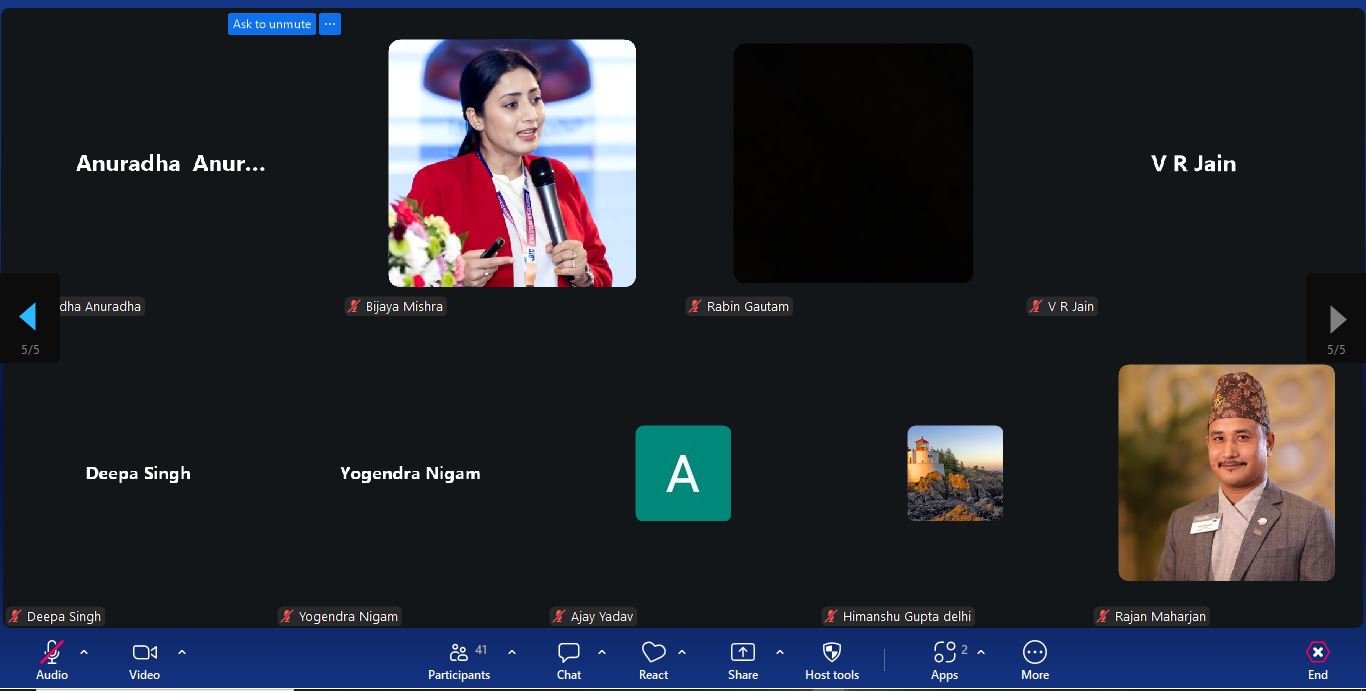
Task: Open the Participants panel
Action: tap(459, 660)
